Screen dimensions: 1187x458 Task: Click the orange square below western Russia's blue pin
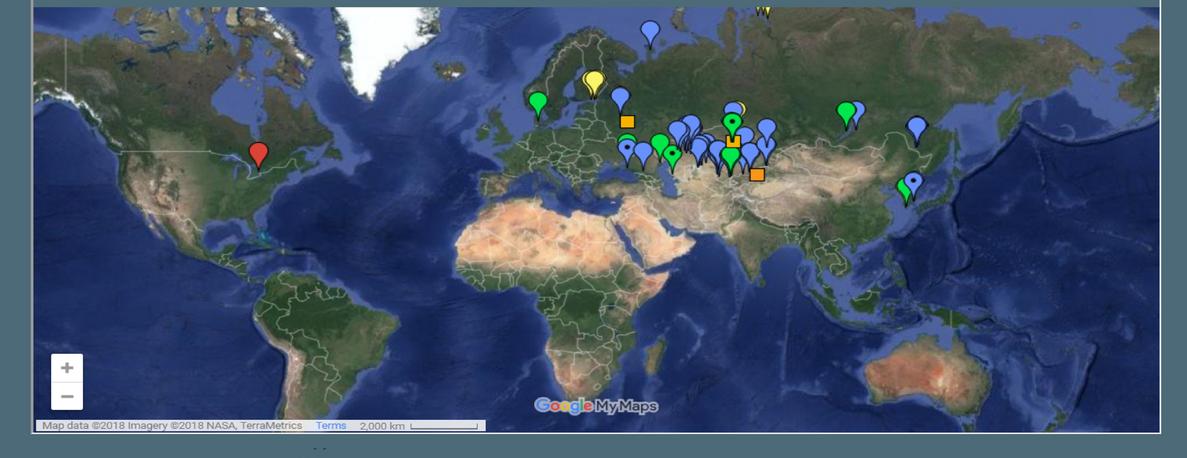click(627, 122)
